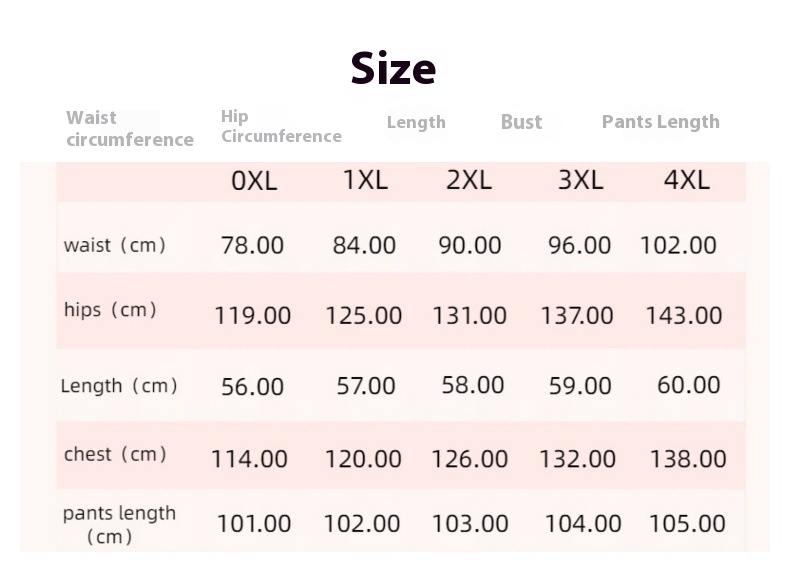The height and width of the screenshot is (572, 790).
Task: Click the pants length (cm) row label
Action: point(119,524)
